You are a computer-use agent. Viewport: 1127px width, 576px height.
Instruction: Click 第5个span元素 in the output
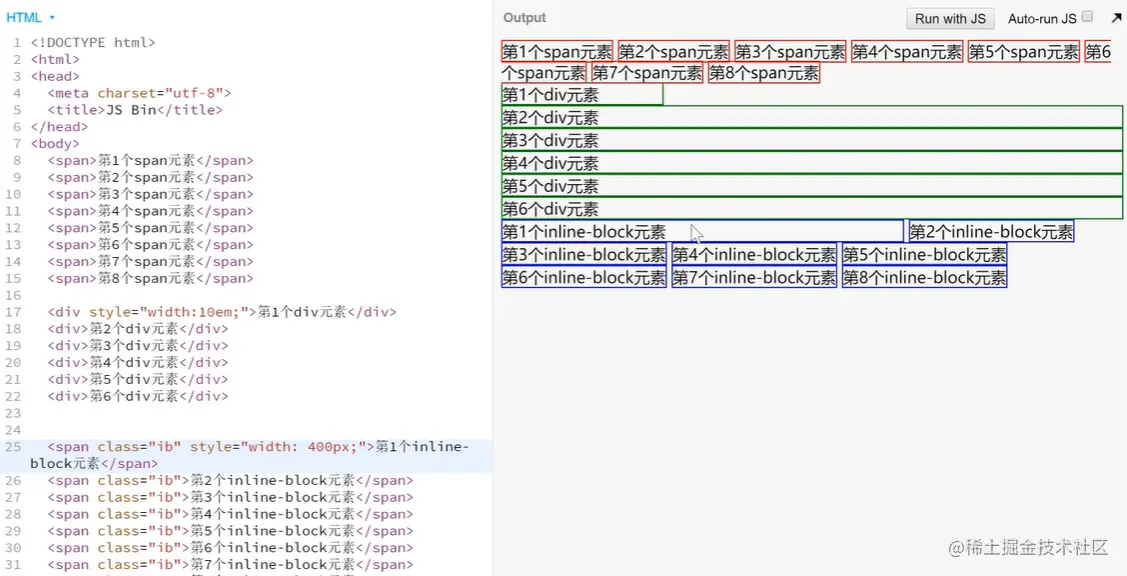point(1024,51)
